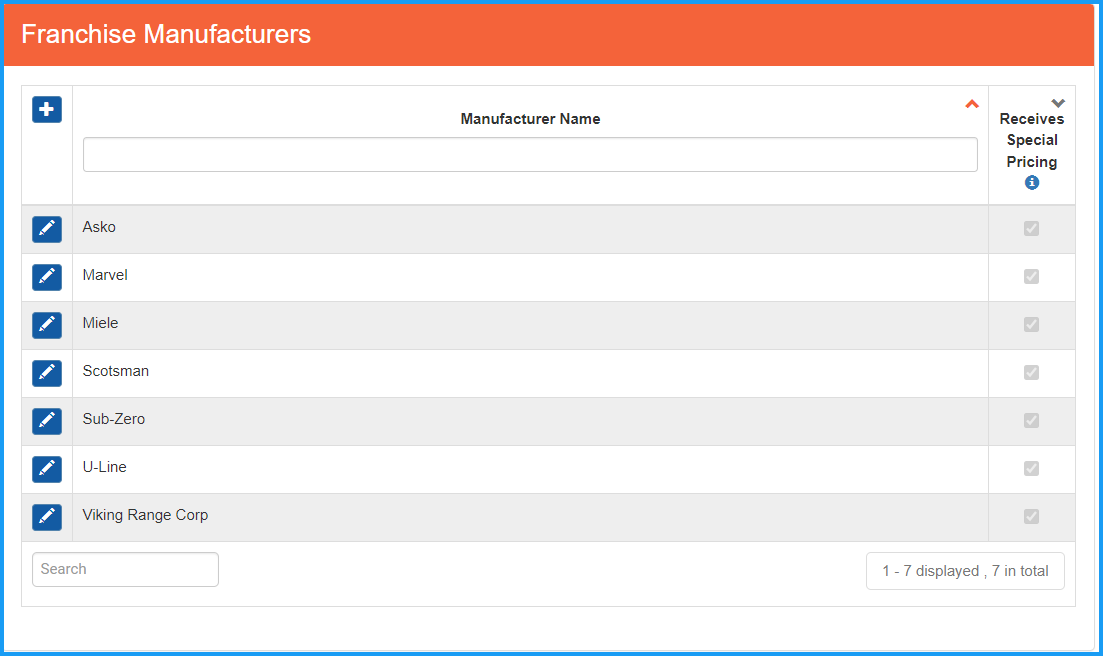This screenshot has width=1103, height=656.
Task: Select the Scotsman name cell
Action: click(116, 371)
